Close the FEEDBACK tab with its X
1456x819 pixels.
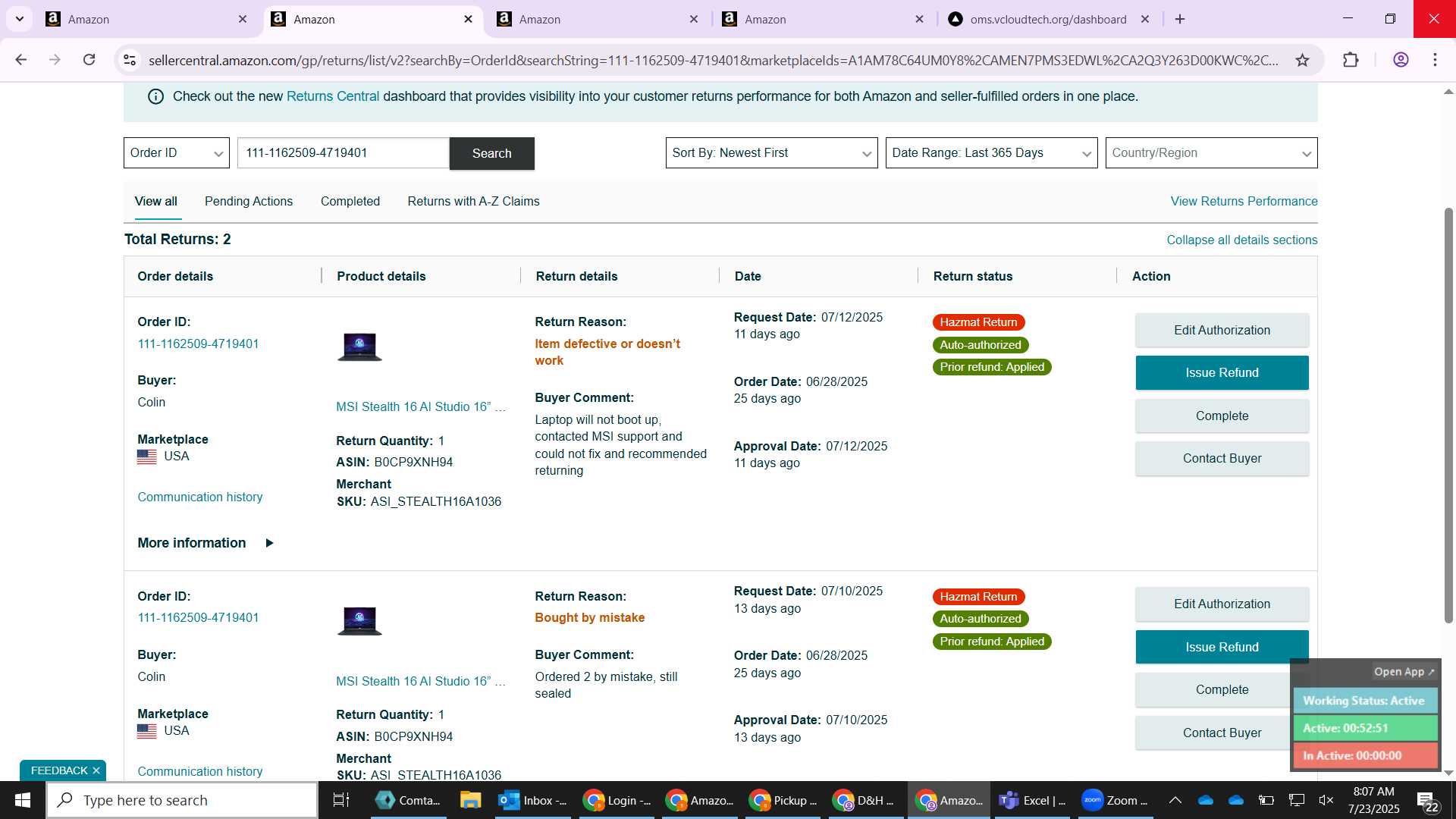tap(96, 770)
